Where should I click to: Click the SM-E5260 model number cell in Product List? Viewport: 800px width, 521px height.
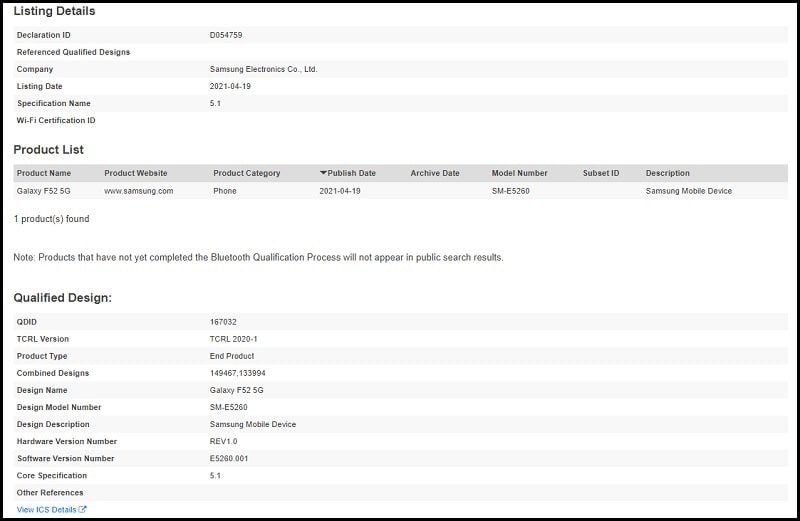511,191
